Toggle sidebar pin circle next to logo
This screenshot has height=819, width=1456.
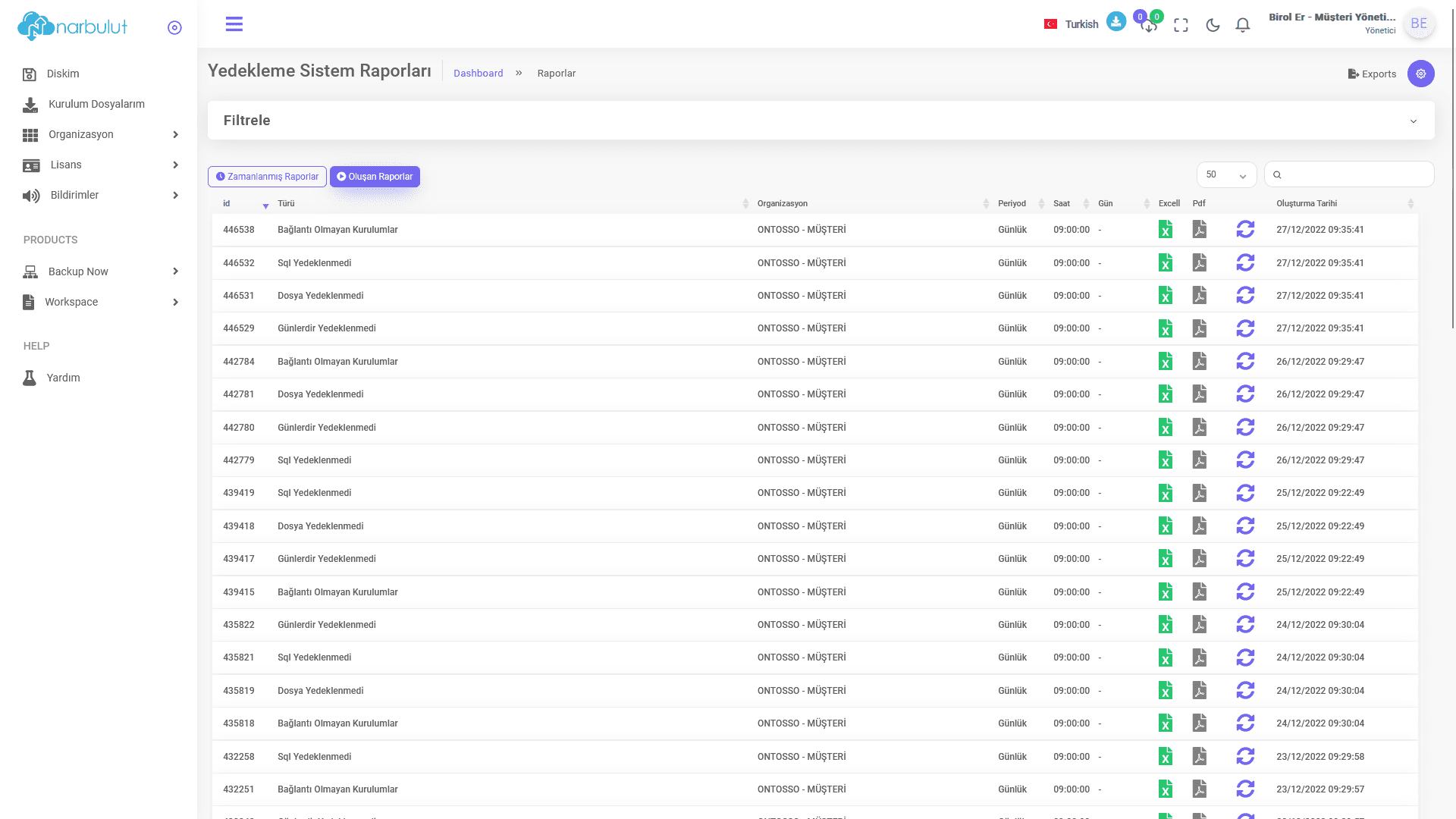(174, 27)
